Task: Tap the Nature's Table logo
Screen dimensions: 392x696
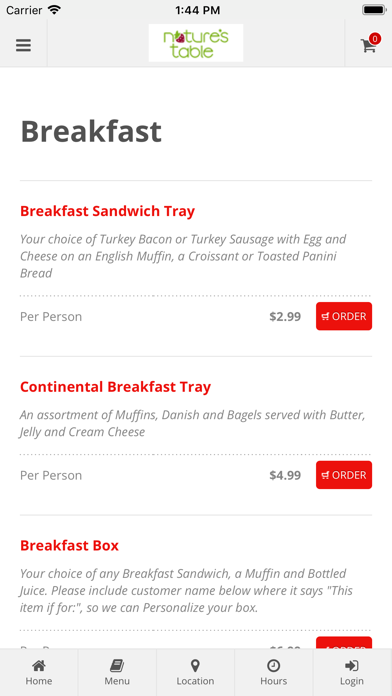Action: click(x=196, y=43)
